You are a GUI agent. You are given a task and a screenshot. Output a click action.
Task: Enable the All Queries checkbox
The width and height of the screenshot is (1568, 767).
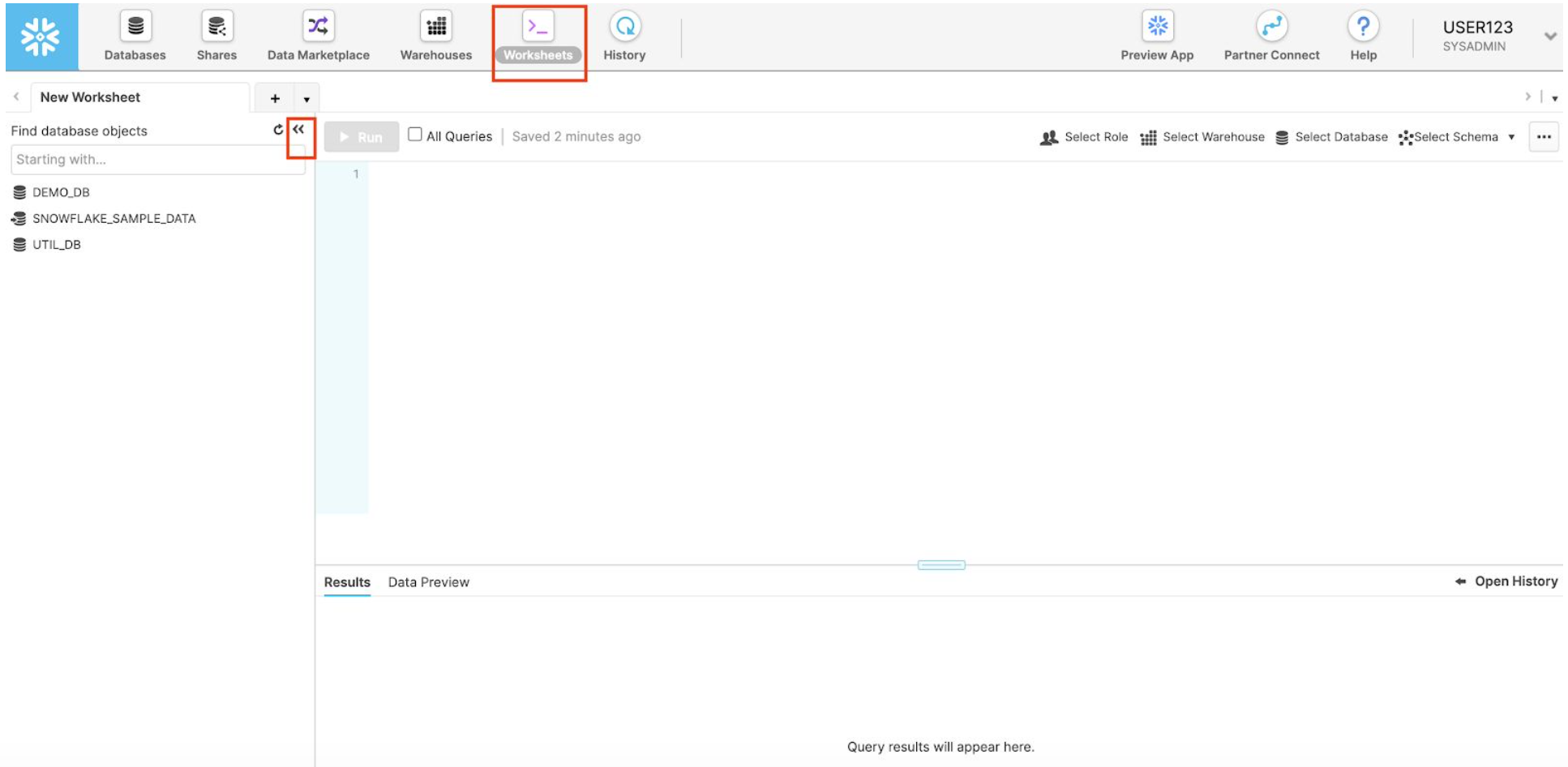[x=415, y=135]
